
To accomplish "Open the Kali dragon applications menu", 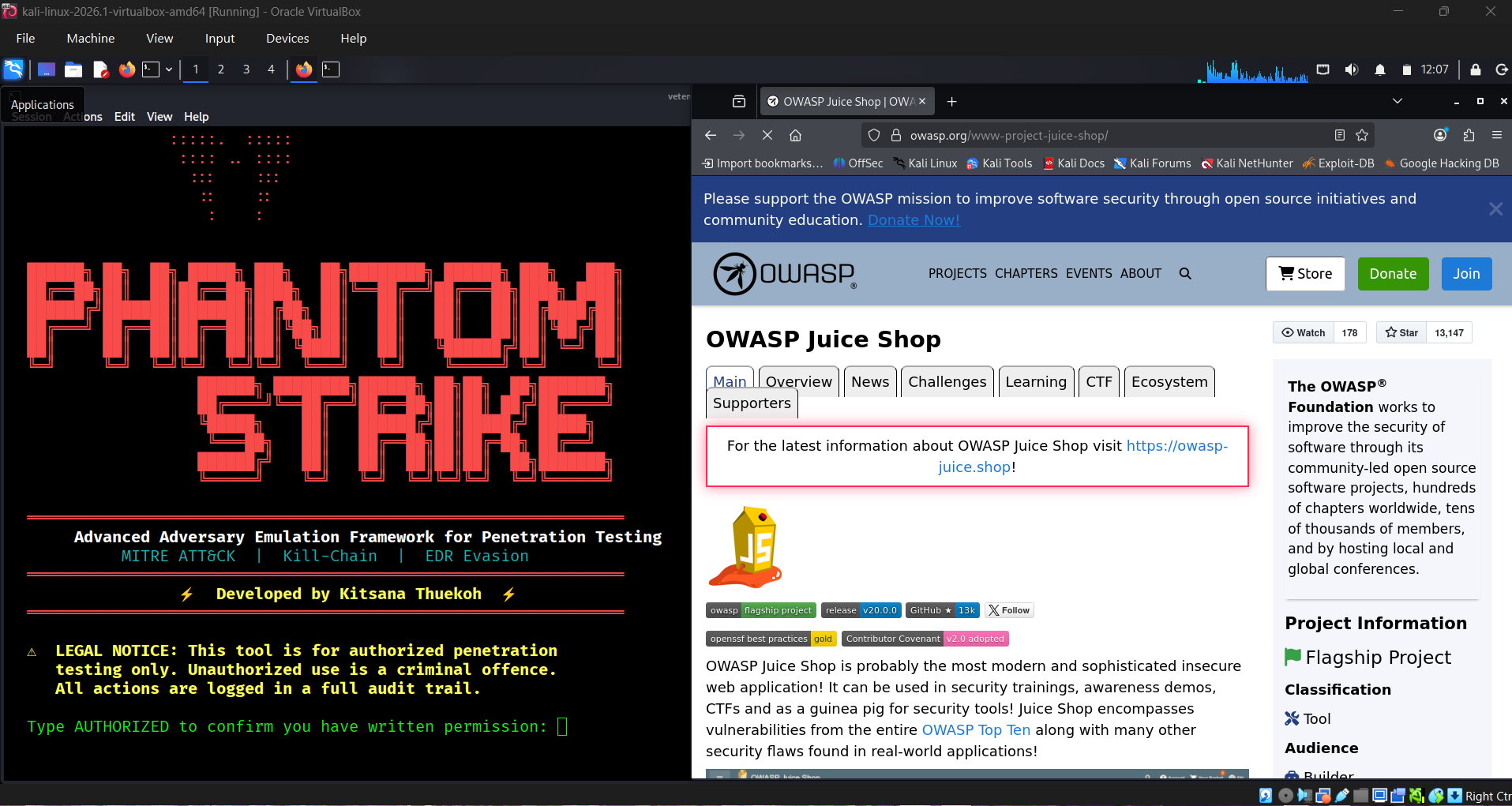I will 13,69.
